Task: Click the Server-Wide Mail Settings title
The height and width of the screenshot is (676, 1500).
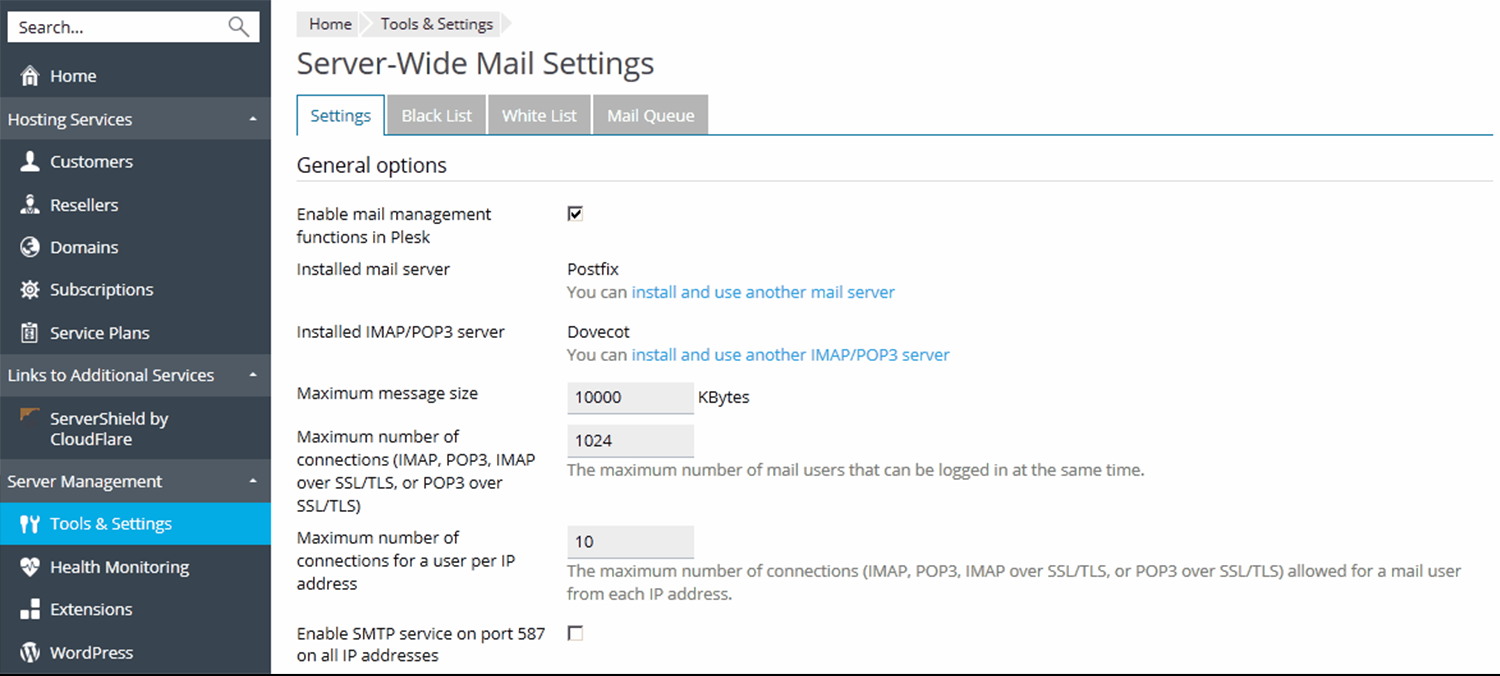Action: (476, 63)
